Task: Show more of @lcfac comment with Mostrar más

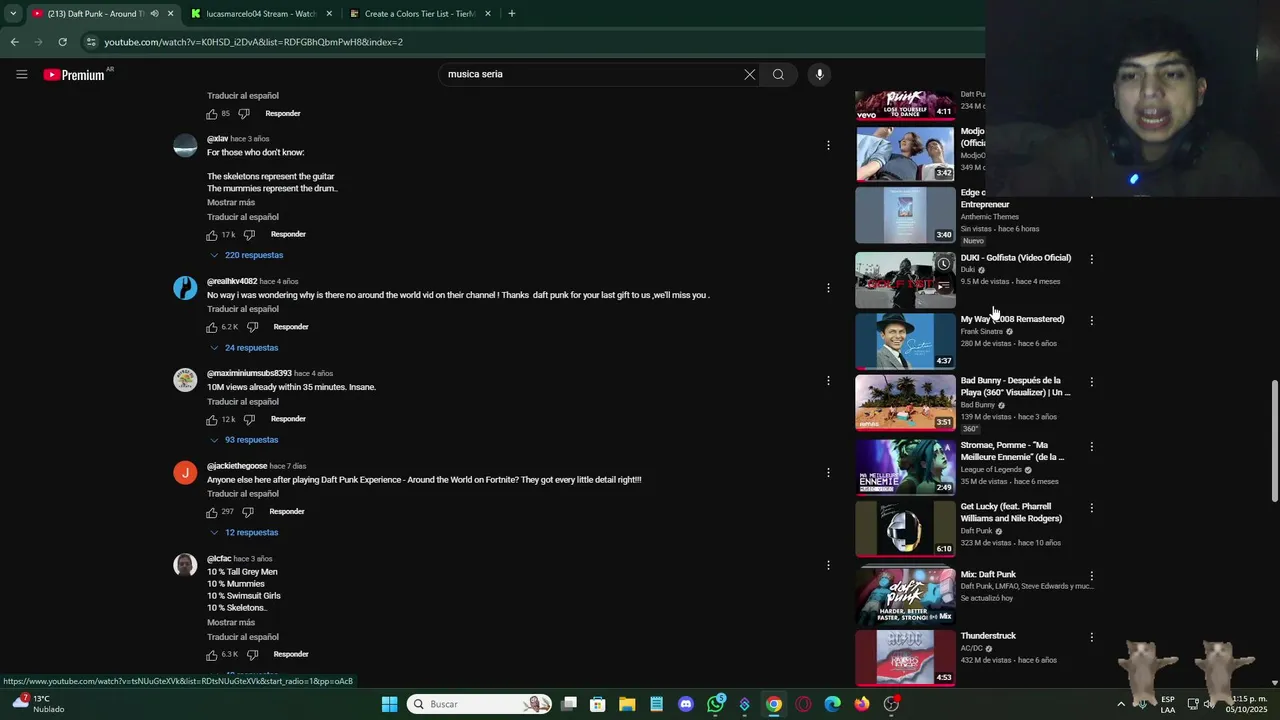Action: (x=231, y=623)
